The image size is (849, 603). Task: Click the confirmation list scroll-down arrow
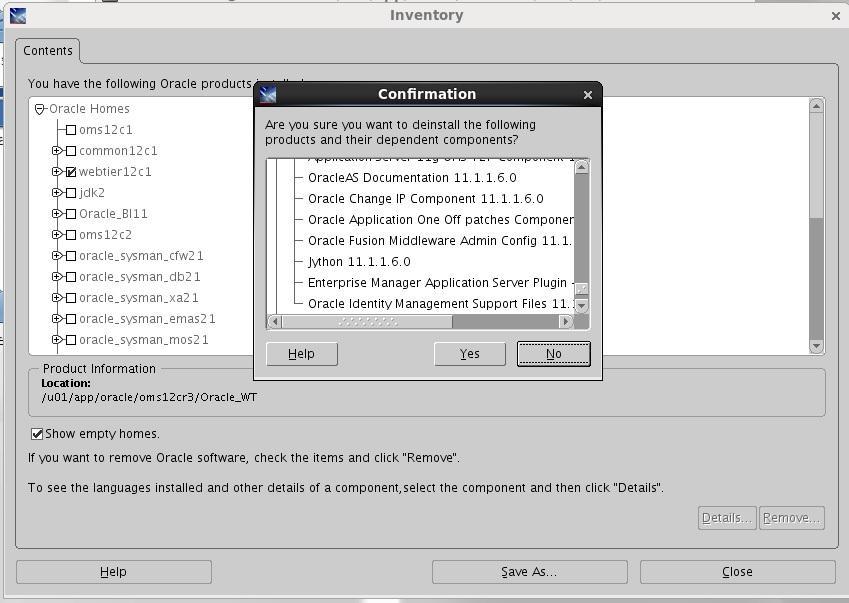coord(582,306)
